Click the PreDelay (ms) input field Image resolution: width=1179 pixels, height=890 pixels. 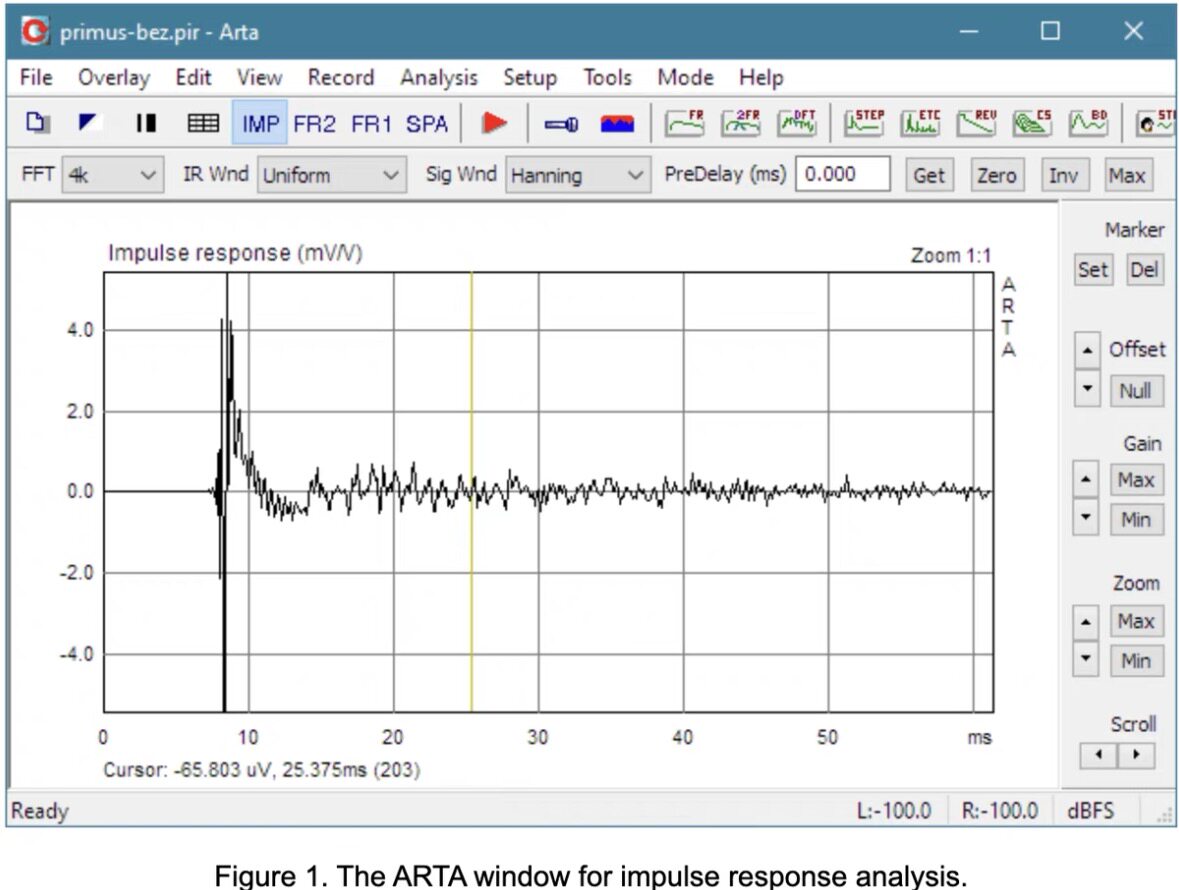pos(843,174)
